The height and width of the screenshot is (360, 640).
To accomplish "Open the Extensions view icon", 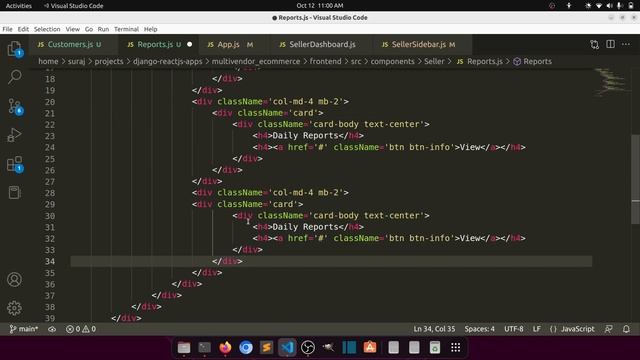I will click(15, 164).
